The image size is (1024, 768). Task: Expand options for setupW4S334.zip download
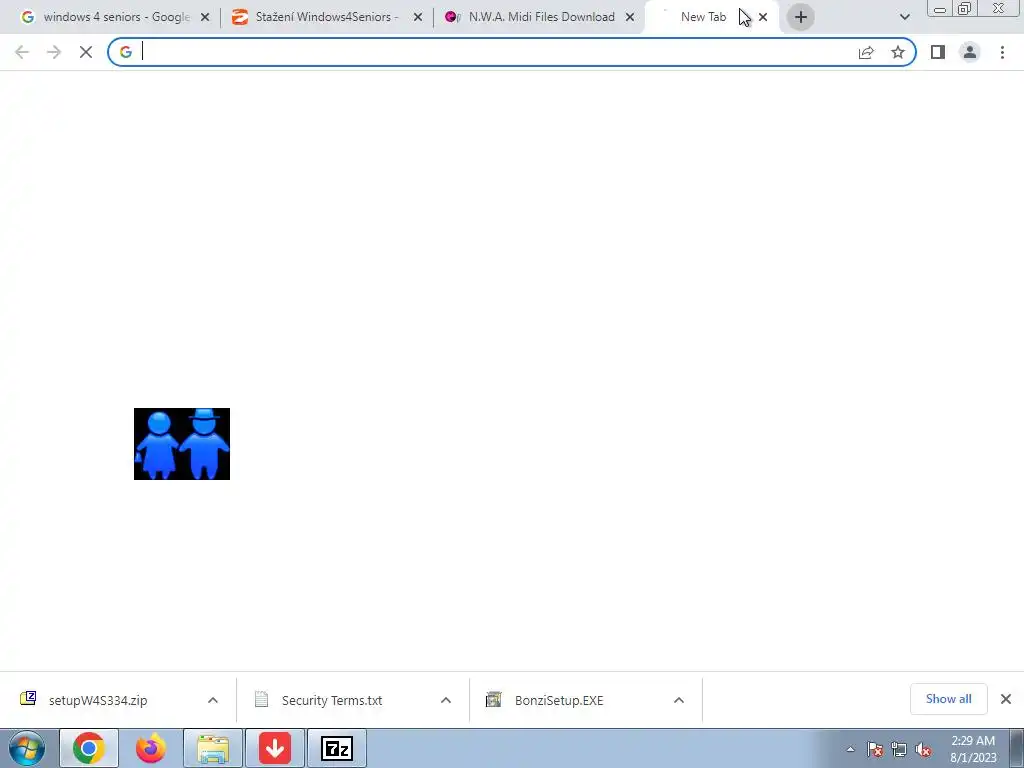pyautogui.click(x=213, y=700)
